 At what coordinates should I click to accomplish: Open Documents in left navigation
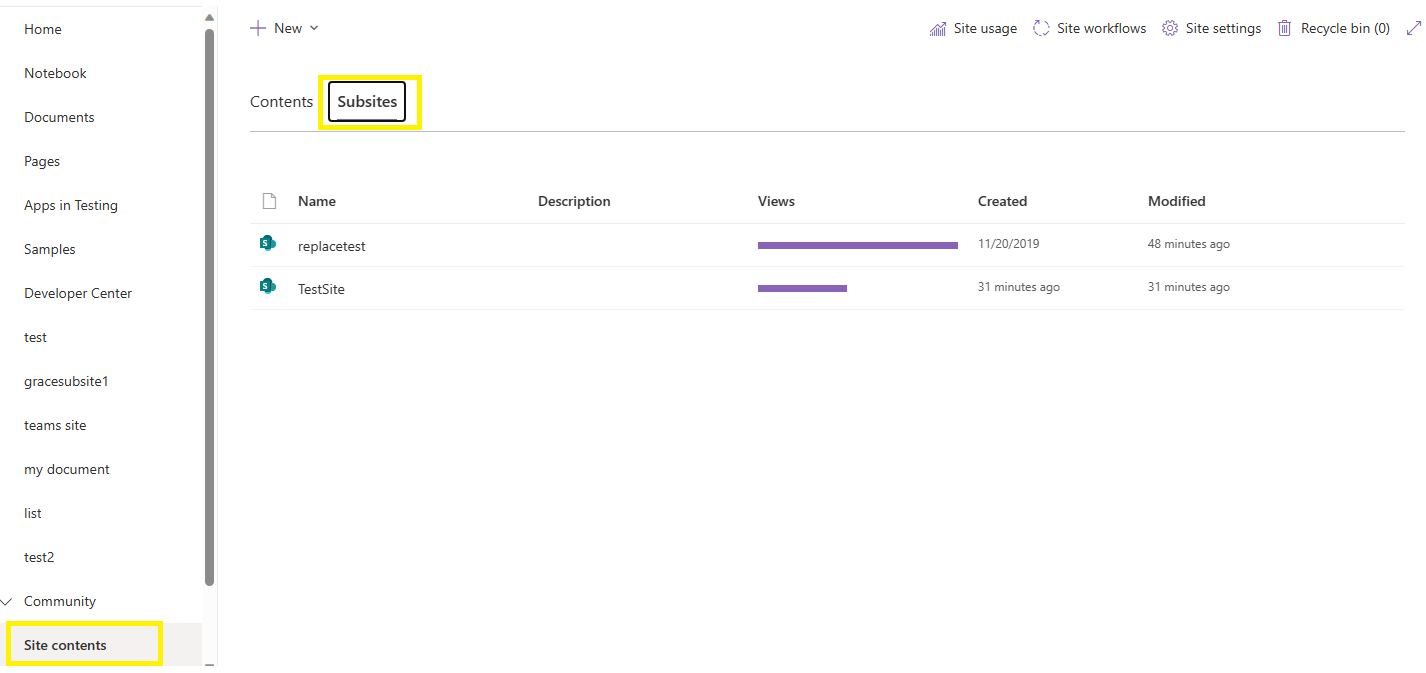[x=59, y=117]
